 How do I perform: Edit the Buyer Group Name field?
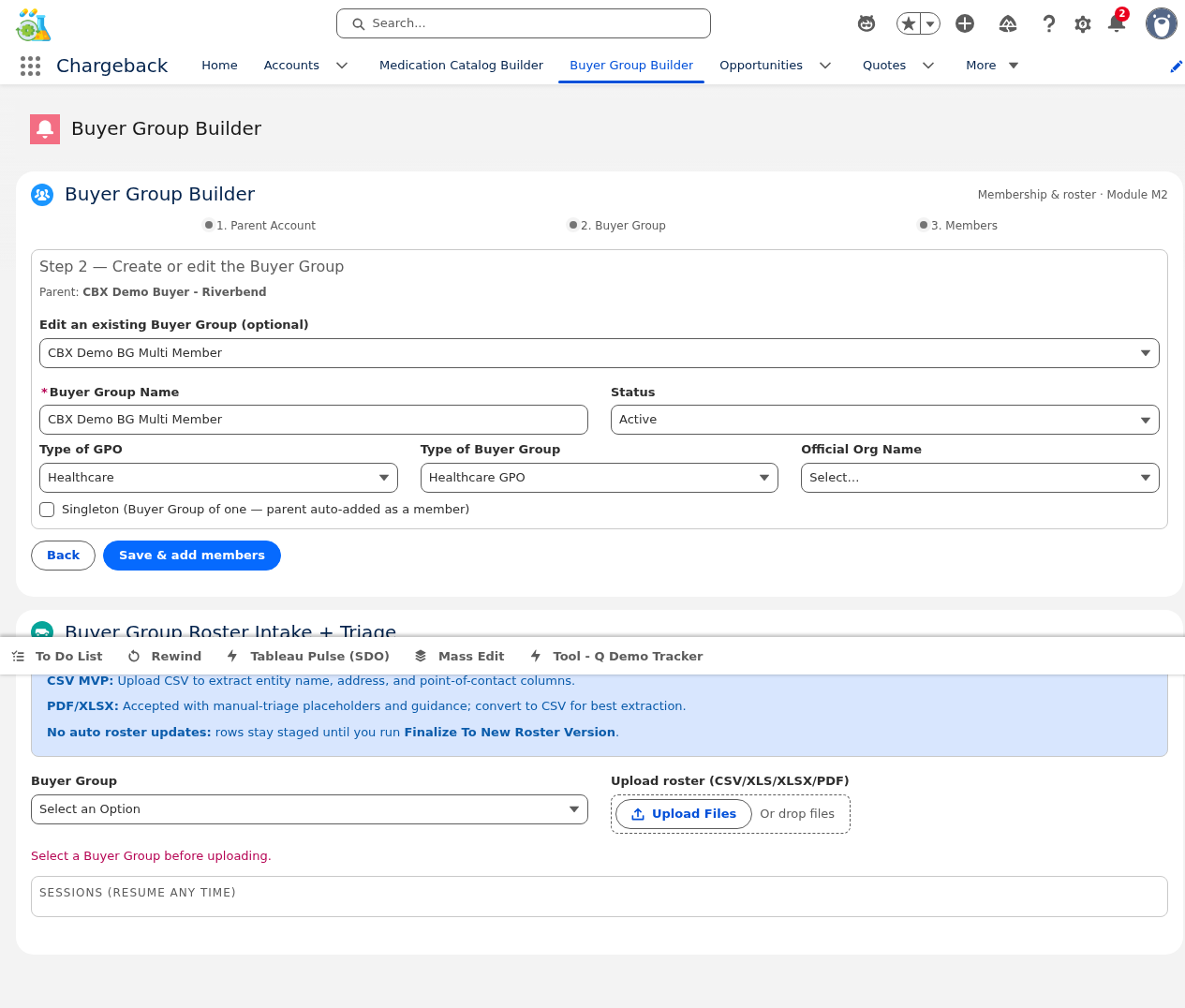[314, 420]
